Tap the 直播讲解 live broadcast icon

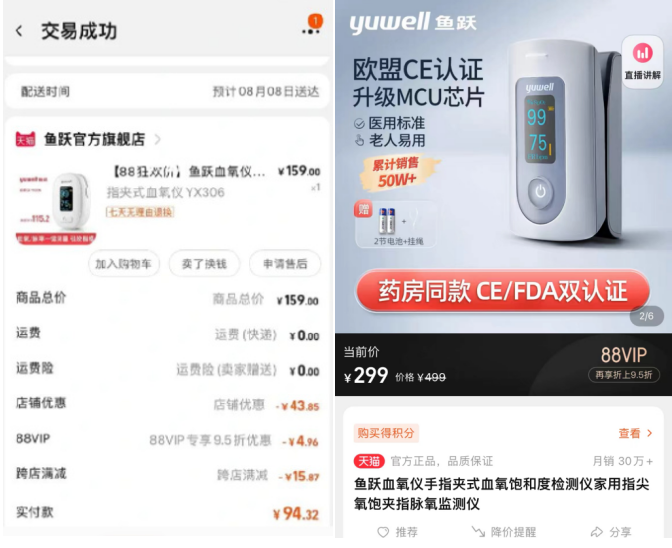[x=642, y=62]
